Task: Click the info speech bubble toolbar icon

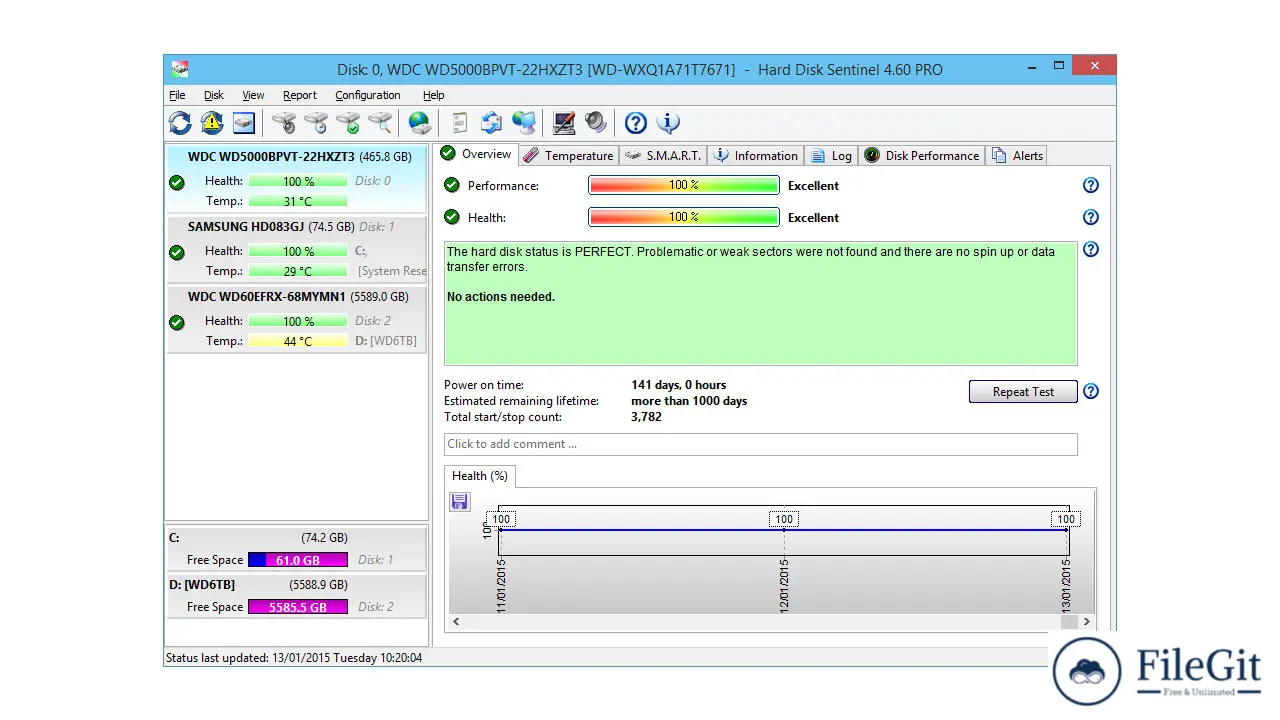Action: 668,123
